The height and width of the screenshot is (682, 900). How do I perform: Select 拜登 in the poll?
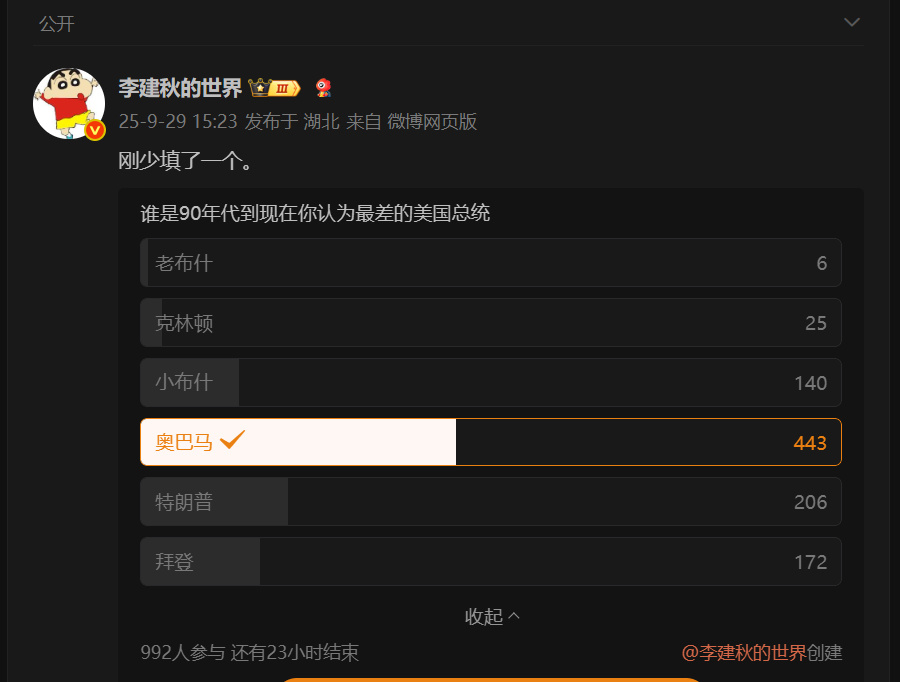[x=490, y=562]
